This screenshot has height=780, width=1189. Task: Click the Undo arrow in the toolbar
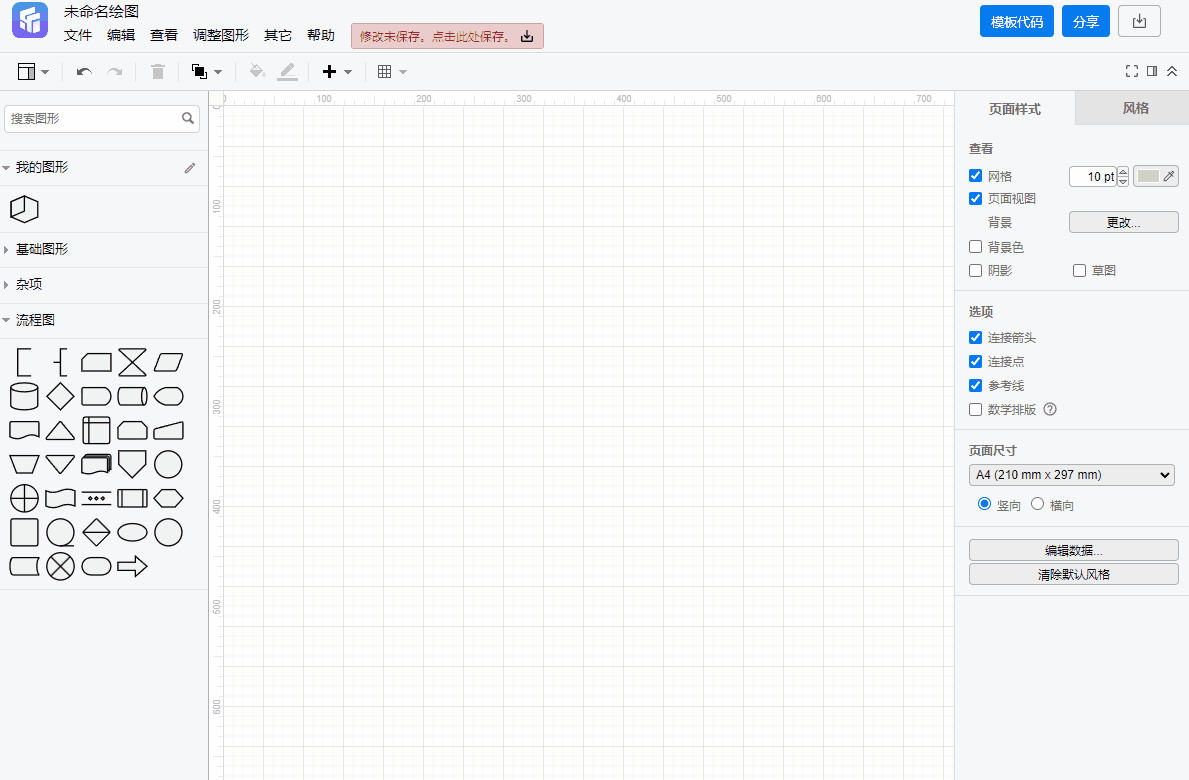pos(84,72)
